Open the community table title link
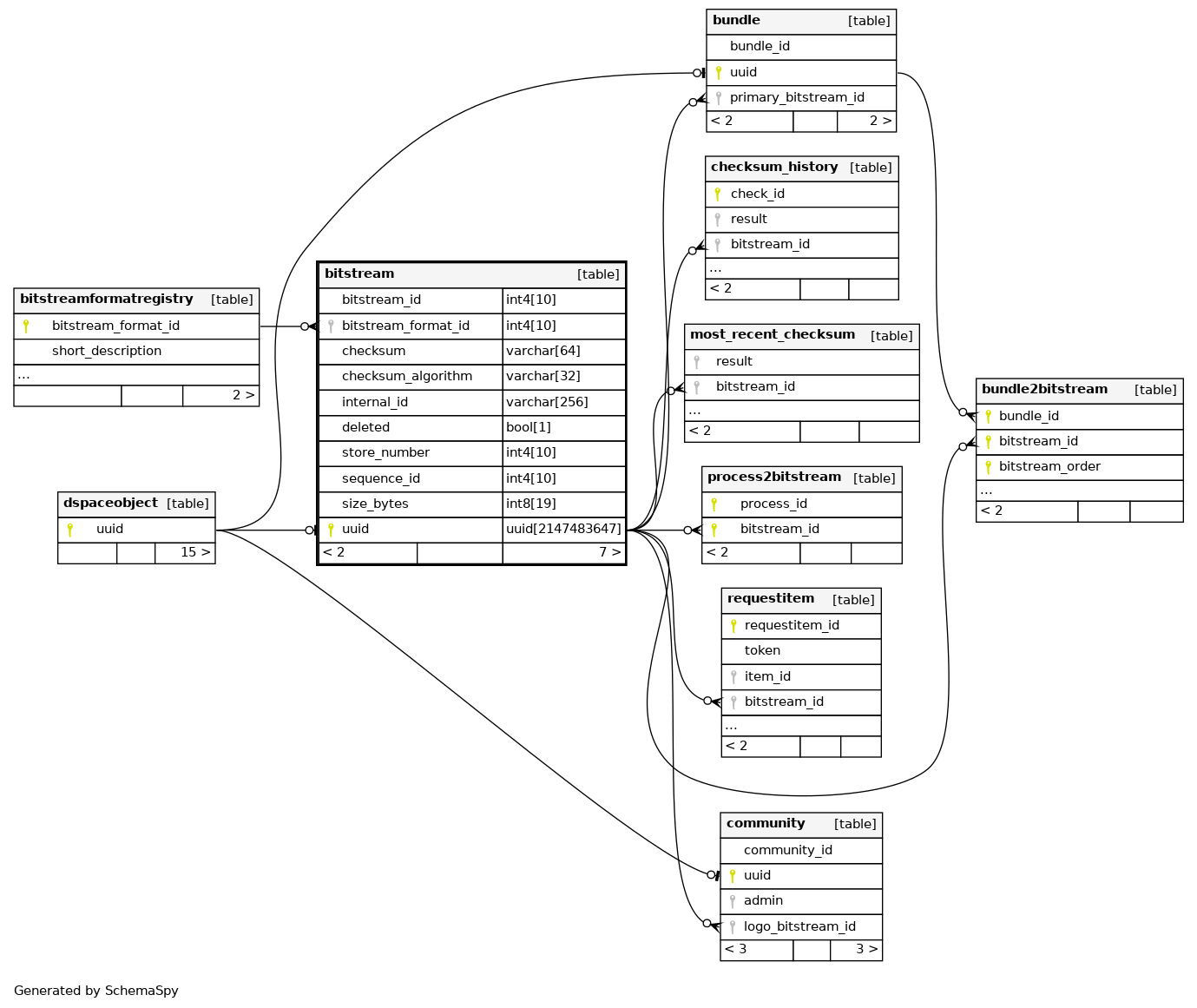This screenshot has height=1008, width=1197. click(x=766, y=824)
